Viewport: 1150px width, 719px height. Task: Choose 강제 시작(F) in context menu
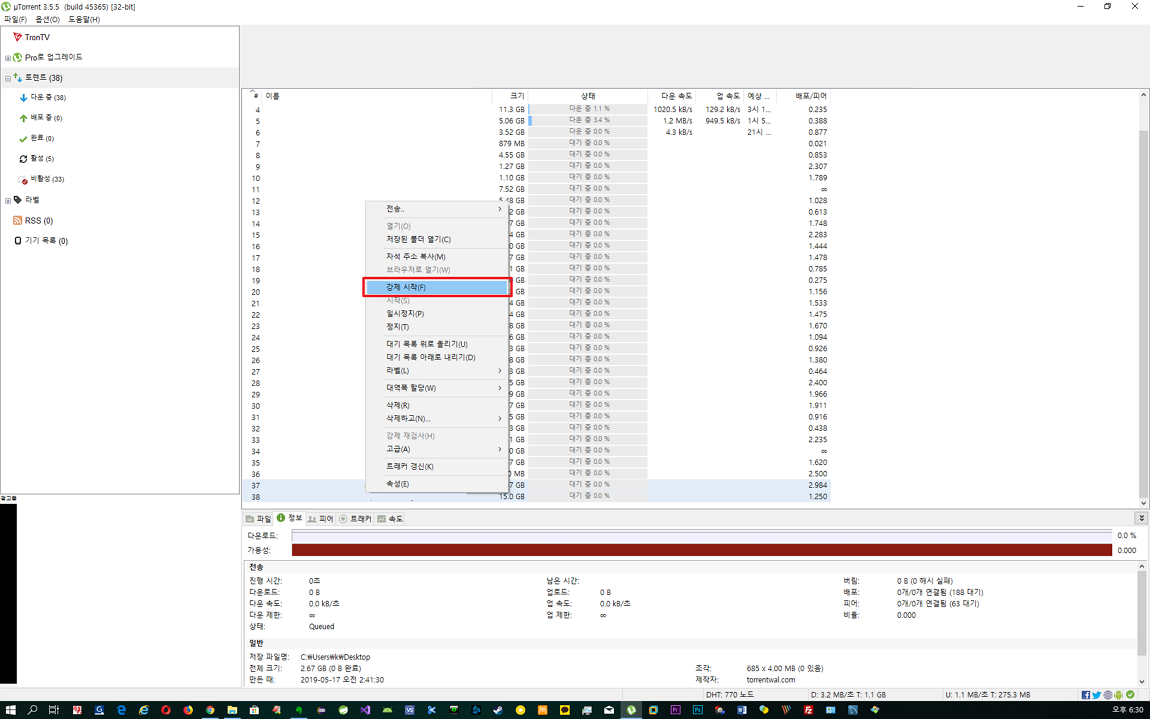(x=436, y=287)
